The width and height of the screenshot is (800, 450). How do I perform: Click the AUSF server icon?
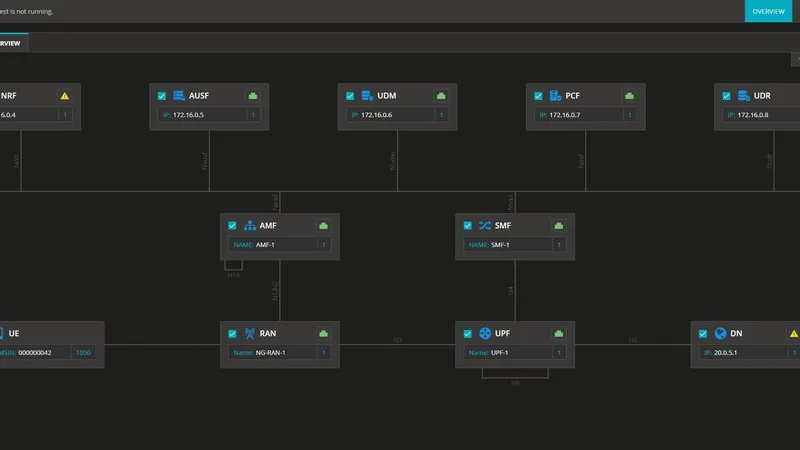point(179,95)
